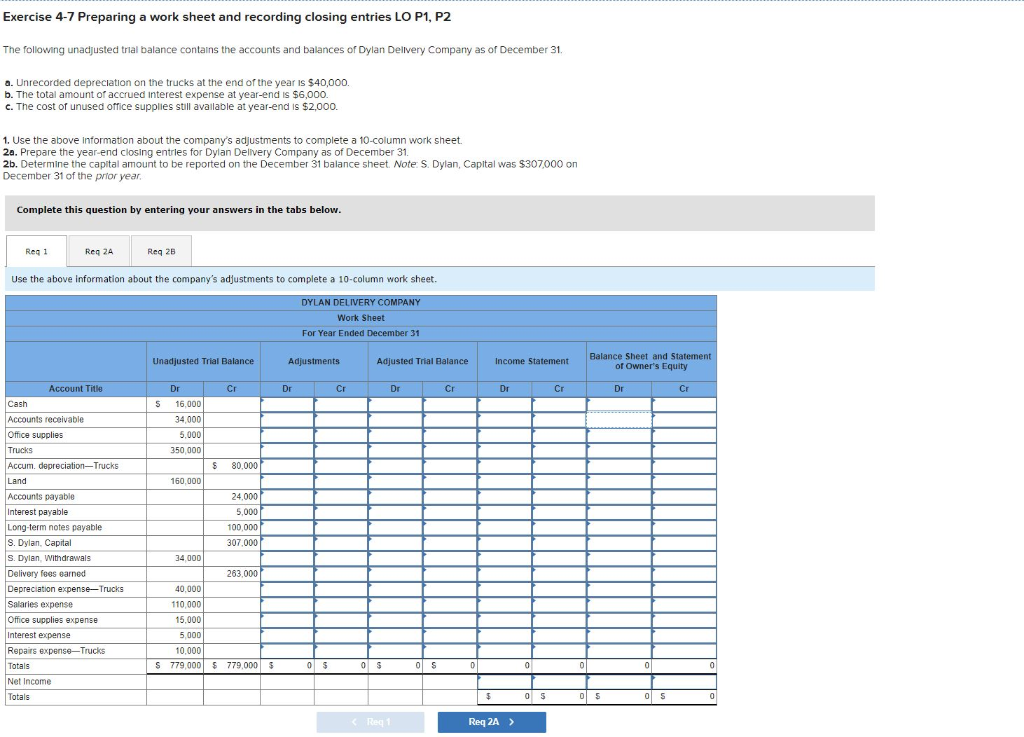Click the Repairs expense—Trucks account title
Screen dimensions: 1024x737
pos(56,651)
